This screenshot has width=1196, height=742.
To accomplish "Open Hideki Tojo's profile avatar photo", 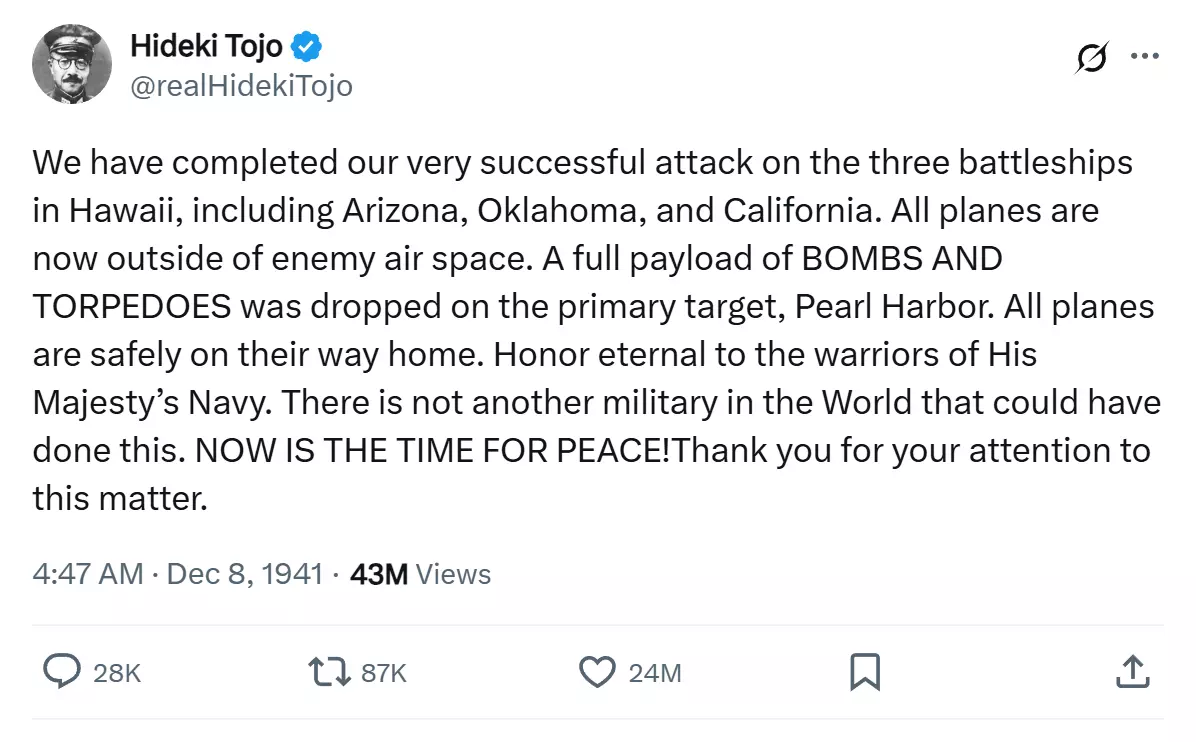I will (x=72, y=64).
